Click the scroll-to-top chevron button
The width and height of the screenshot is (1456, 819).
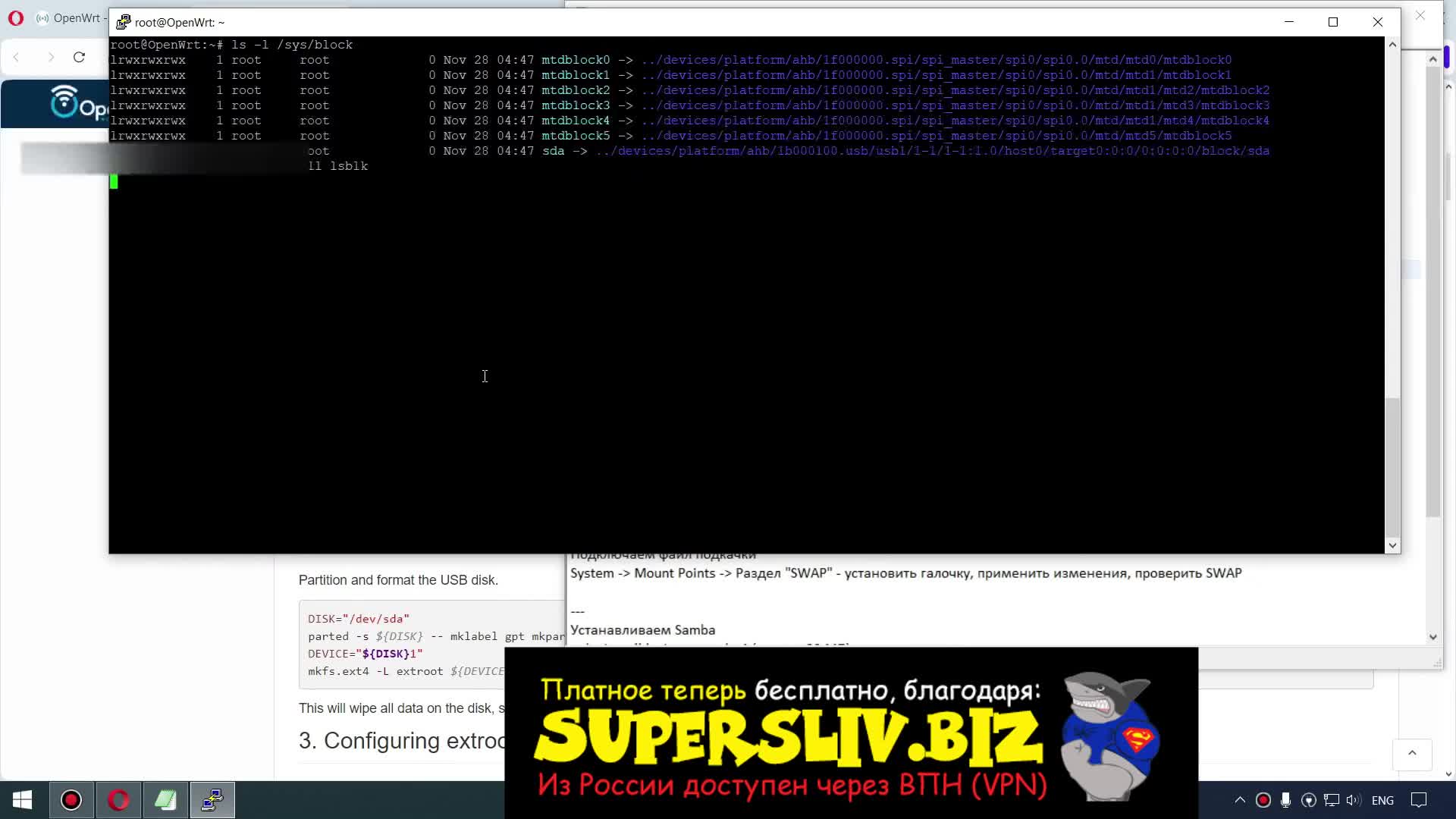[x=1412, y=754]
